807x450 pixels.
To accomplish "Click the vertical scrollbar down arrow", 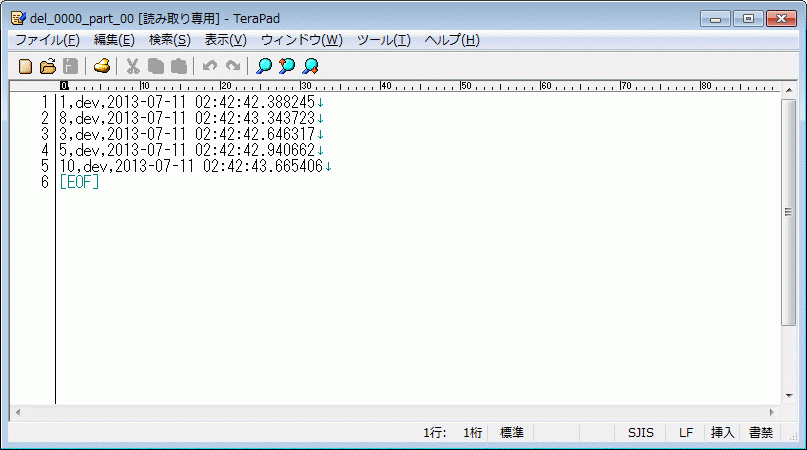I will coord(789,396).
